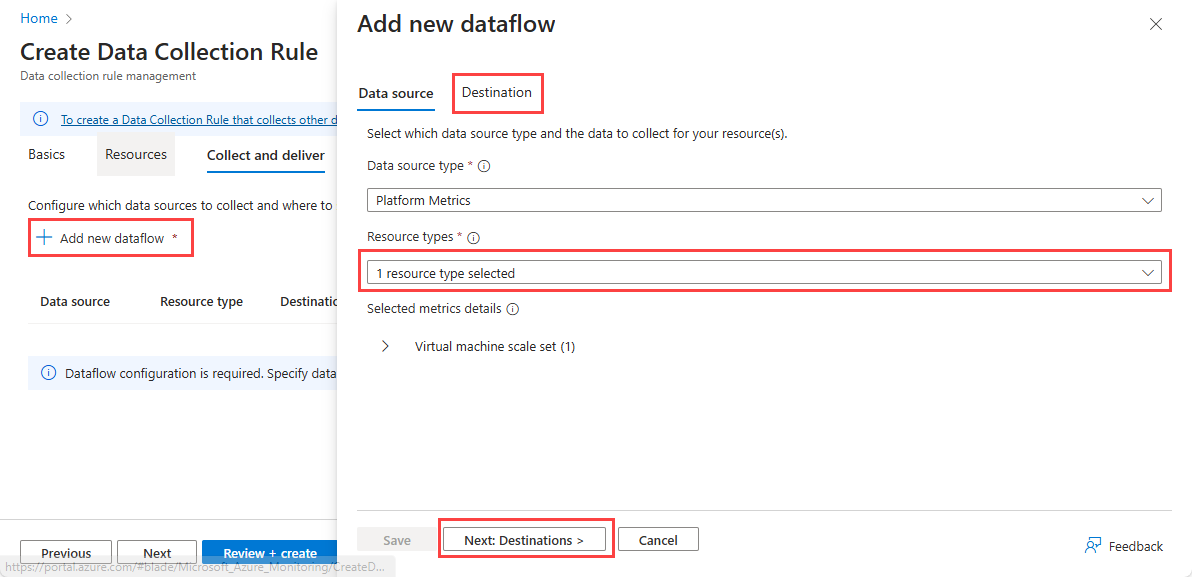Go to the Basics tab
Screen dimensions: 1192x577
(x=47, y=155)
